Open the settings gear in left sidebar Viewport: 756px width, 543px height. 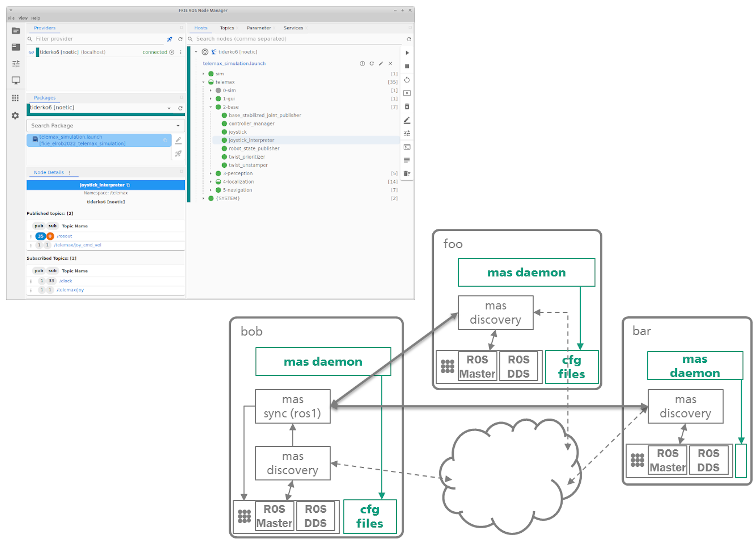(x=15, y=116)
